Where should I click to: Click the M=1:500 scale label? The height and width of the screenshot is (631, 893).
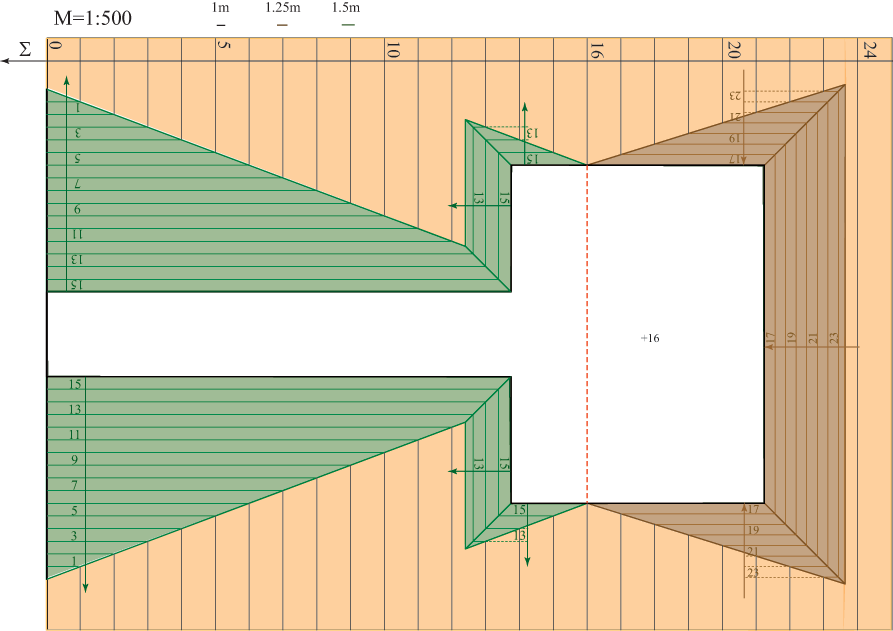tap(91, 18)
